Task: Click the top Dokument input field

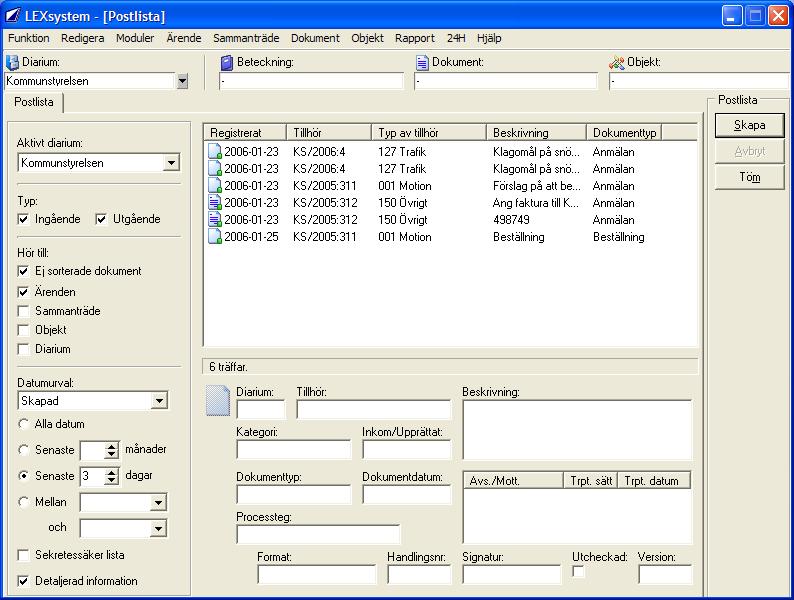Action: (506, 81)
